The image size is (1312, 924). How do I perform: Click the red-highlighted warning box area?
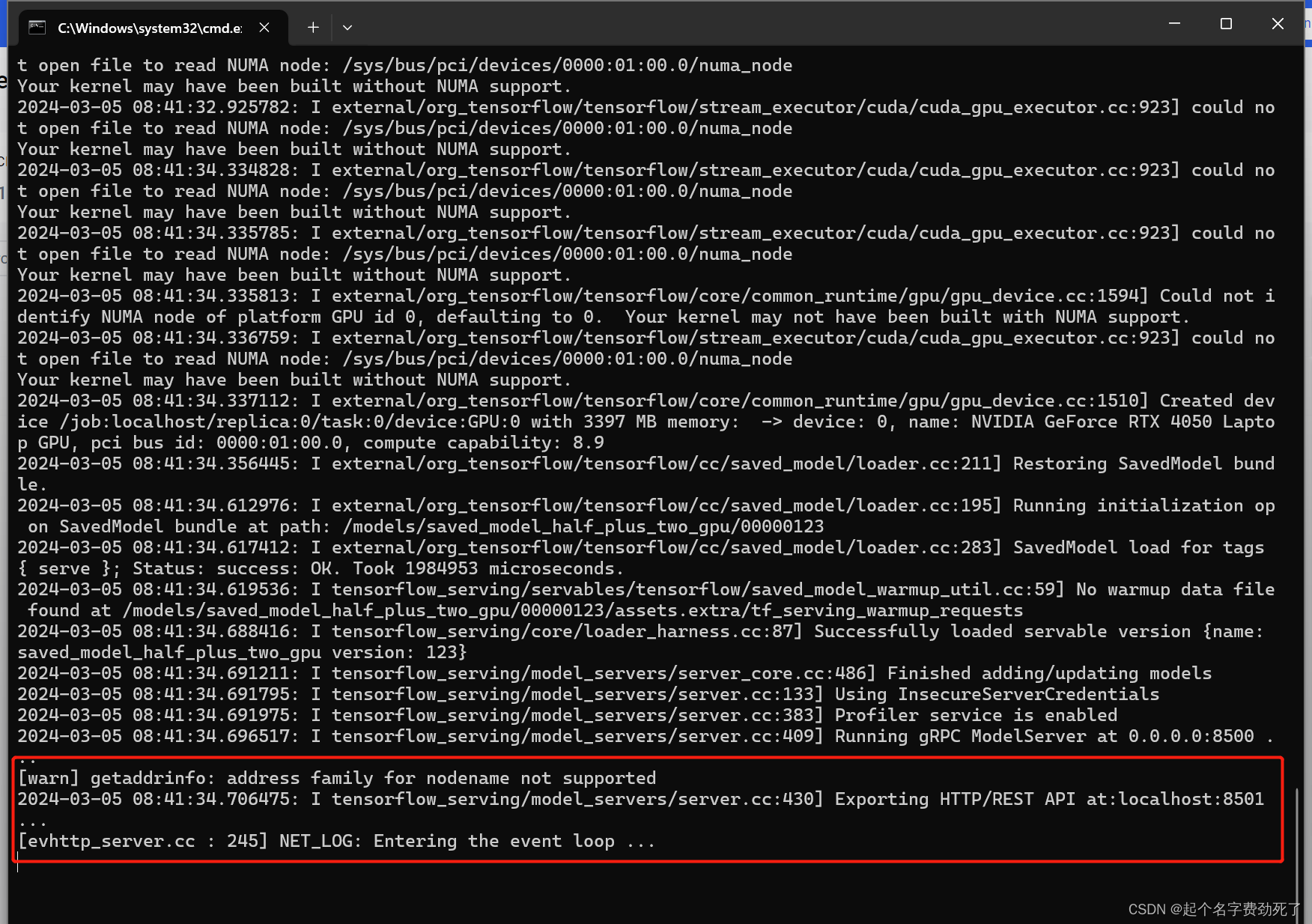click(x=644, y=810)
